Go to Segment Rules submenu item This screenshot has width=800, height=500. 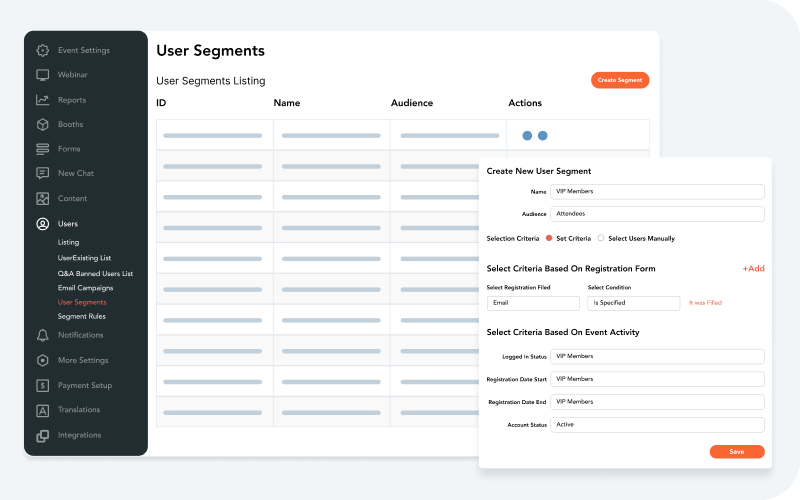81,316
